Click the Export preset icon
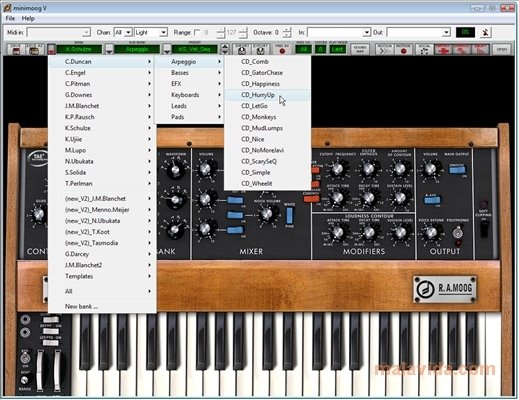This screenshot has width=519, height=400. pyautogui.click(x=260, y=49)
